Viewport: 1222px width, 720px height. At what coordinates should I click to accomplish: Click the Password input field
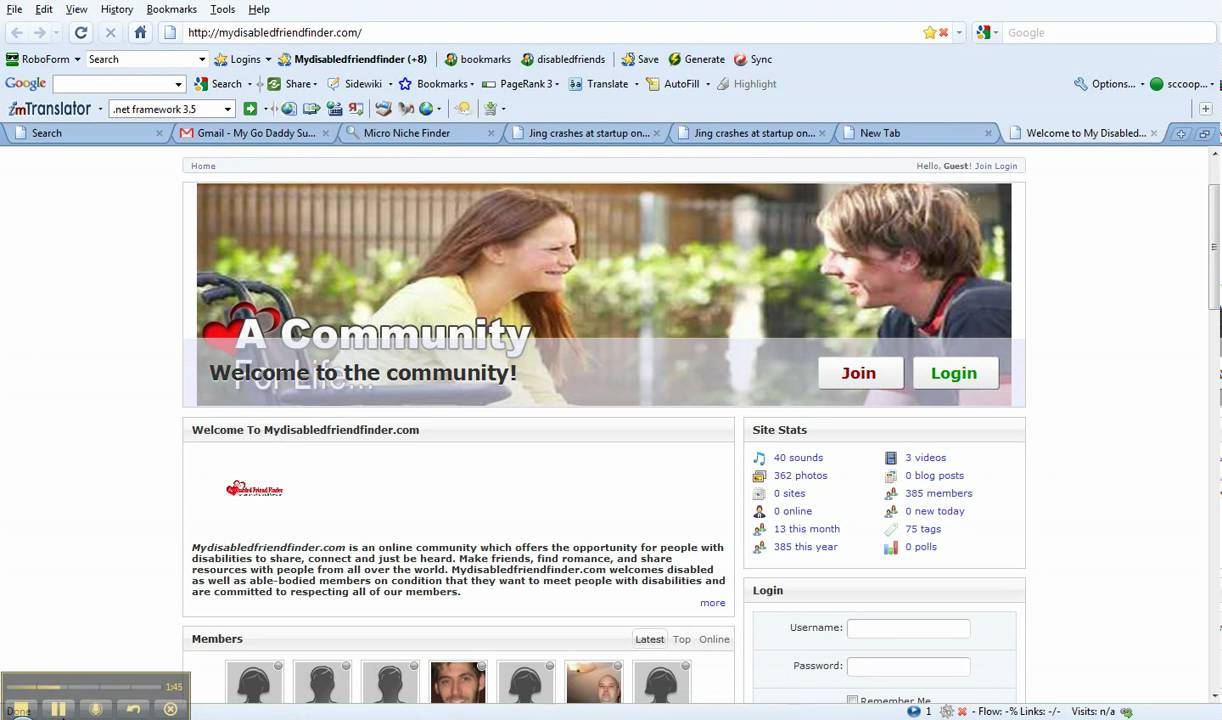tap(908, 666)
